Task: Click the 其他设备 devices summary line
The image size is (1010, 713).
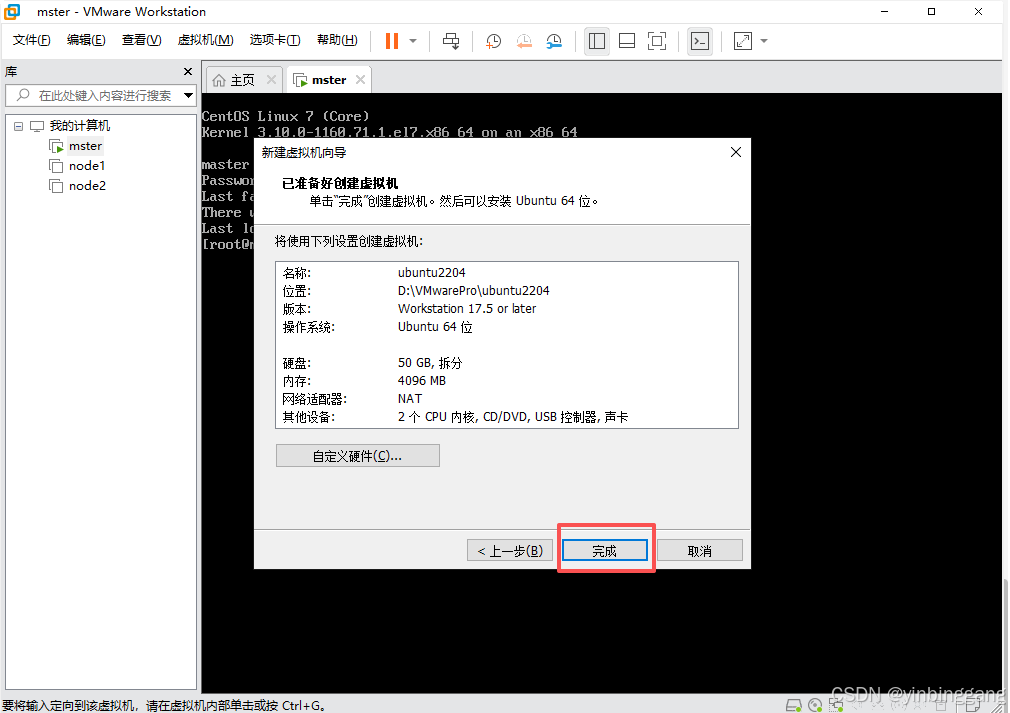Action: (455, 417)
